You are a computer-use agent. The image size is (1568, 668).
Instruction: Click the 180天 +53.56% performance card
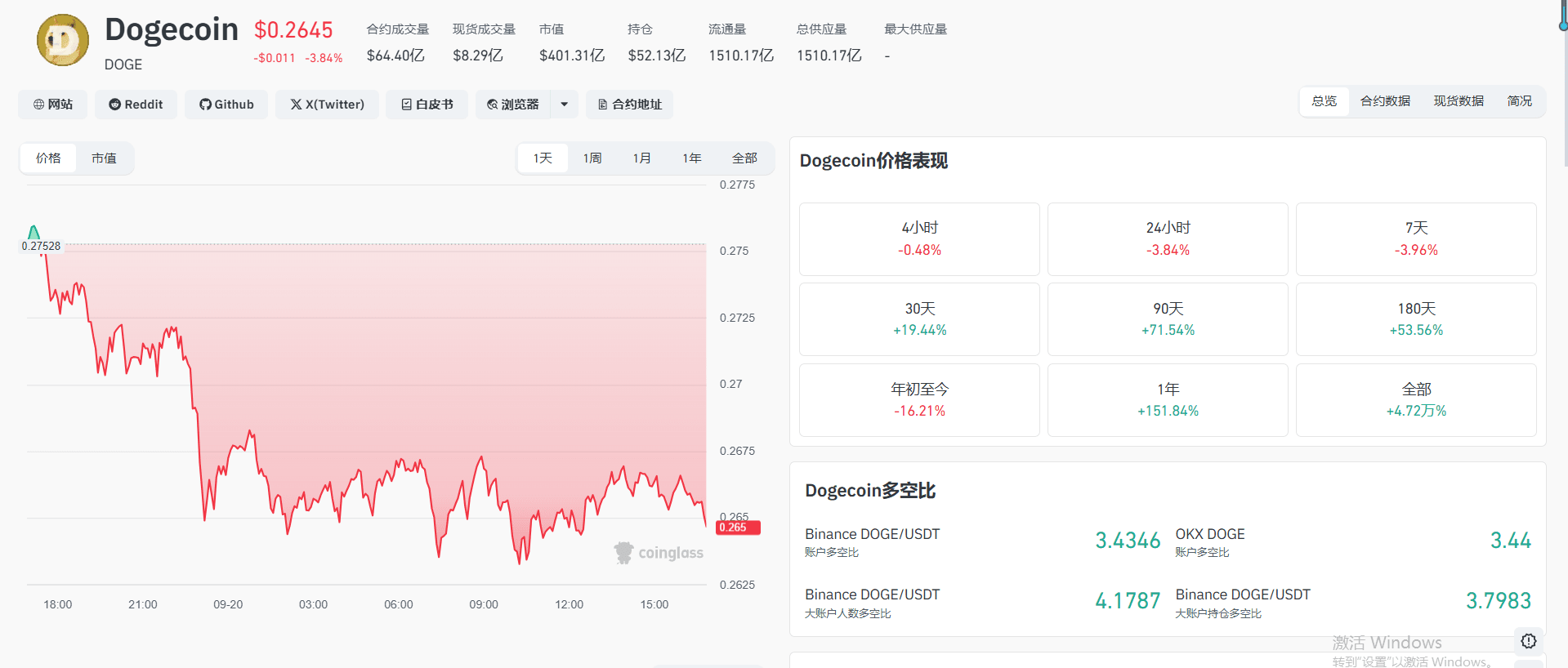click(1416, 319)
